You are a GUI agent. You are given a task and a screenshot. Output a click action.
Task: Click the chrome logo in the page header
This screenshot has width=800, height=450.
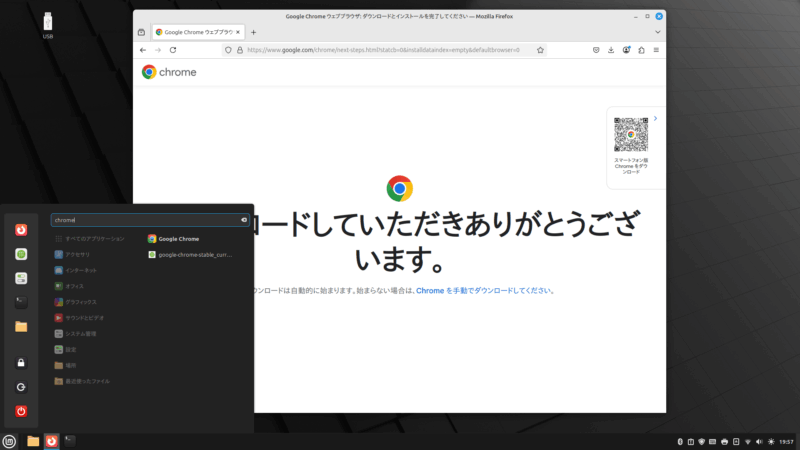pyautogui.click(x=169, y=72)
